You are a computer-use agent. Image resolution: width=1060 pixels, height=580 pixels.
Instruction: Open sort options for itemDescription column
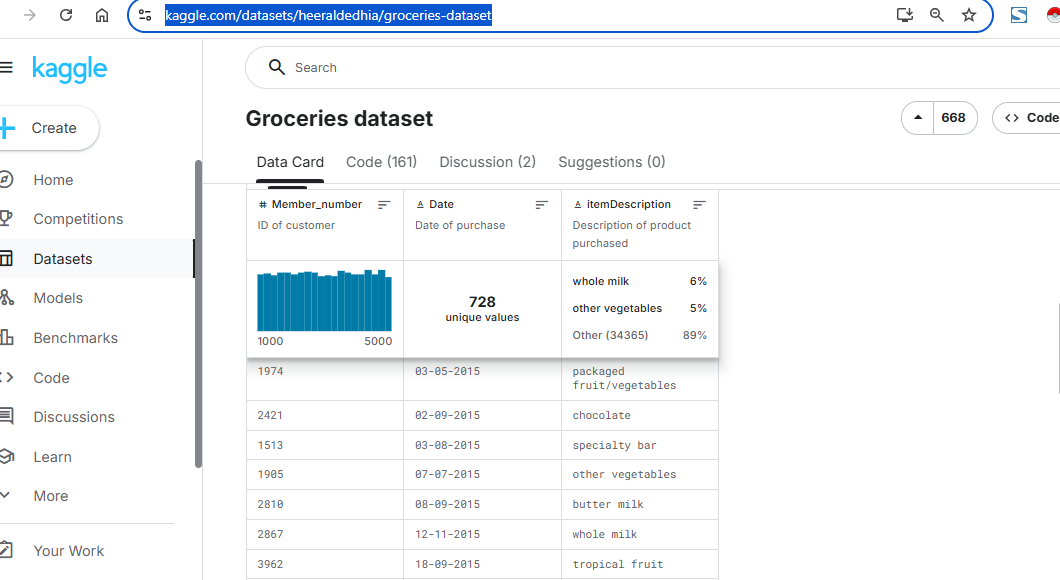tap(699, 205)
